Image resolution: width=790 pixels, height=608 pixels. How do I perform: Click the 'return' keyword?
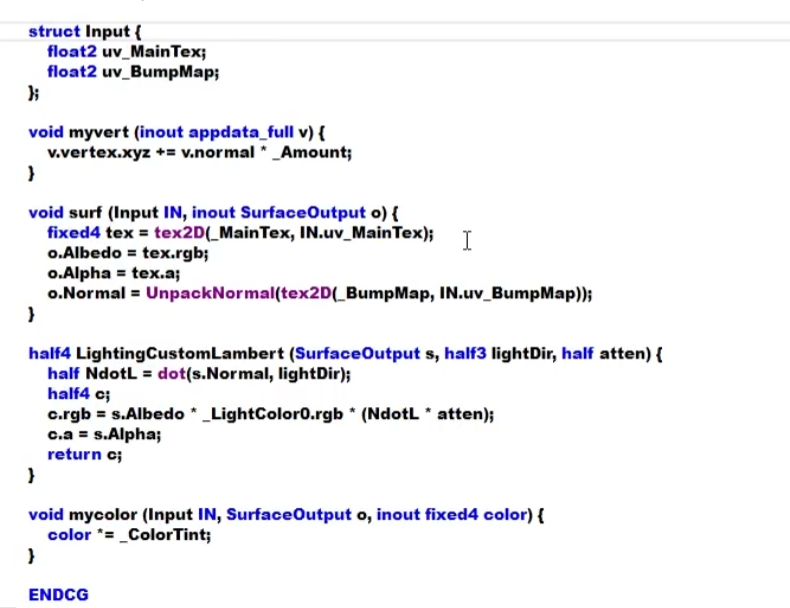(74, 454)
